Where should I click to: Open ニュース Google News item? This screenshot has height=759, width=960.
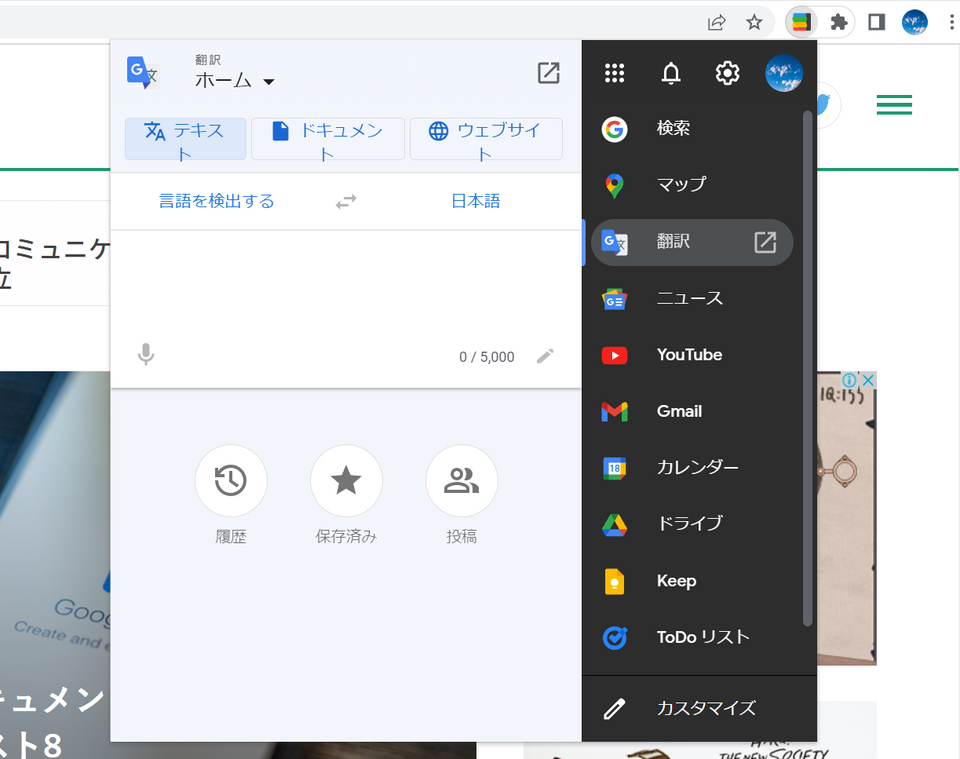point(692,299)
